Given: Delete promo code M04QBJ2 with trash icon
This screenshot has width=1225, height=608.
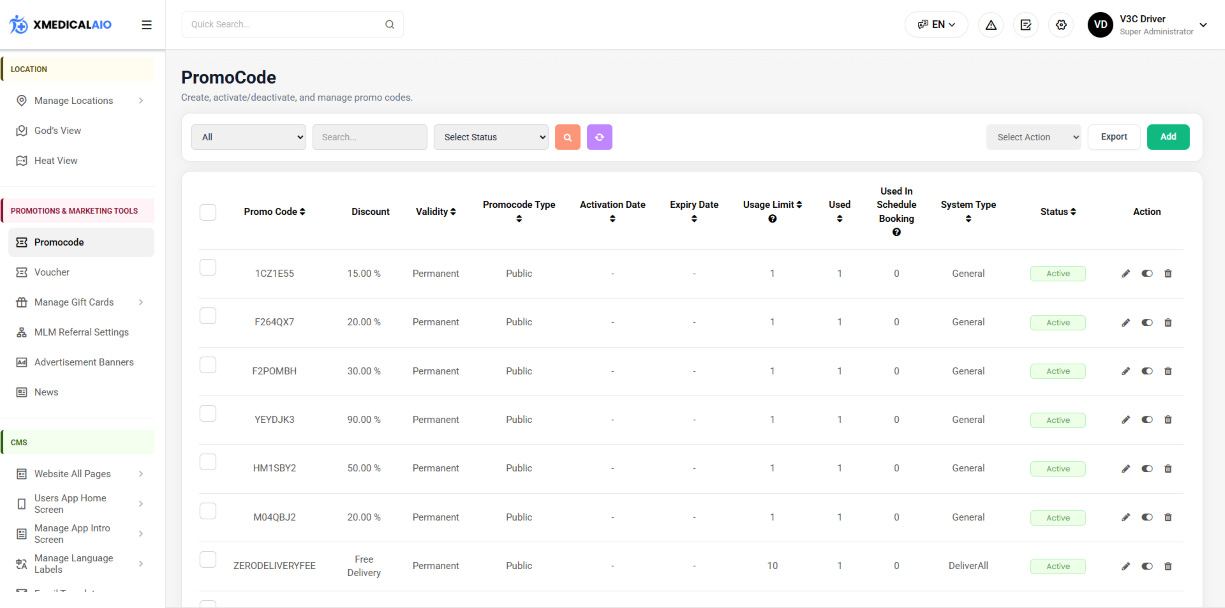Looking at the screenshot, I should [x=1168, y=517].
